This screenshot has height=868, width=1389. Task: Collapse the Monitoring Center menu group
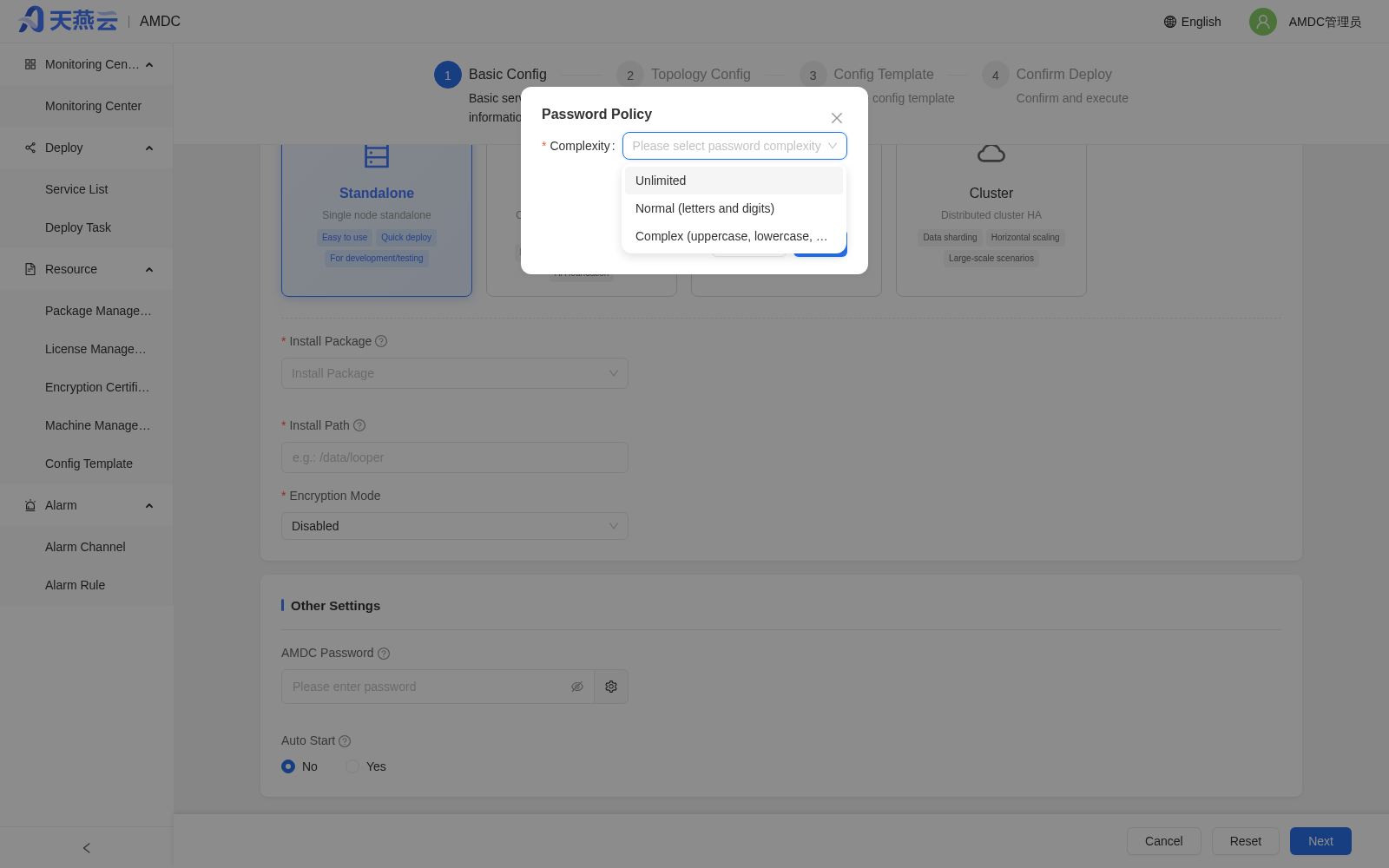(x=149, y=64)
